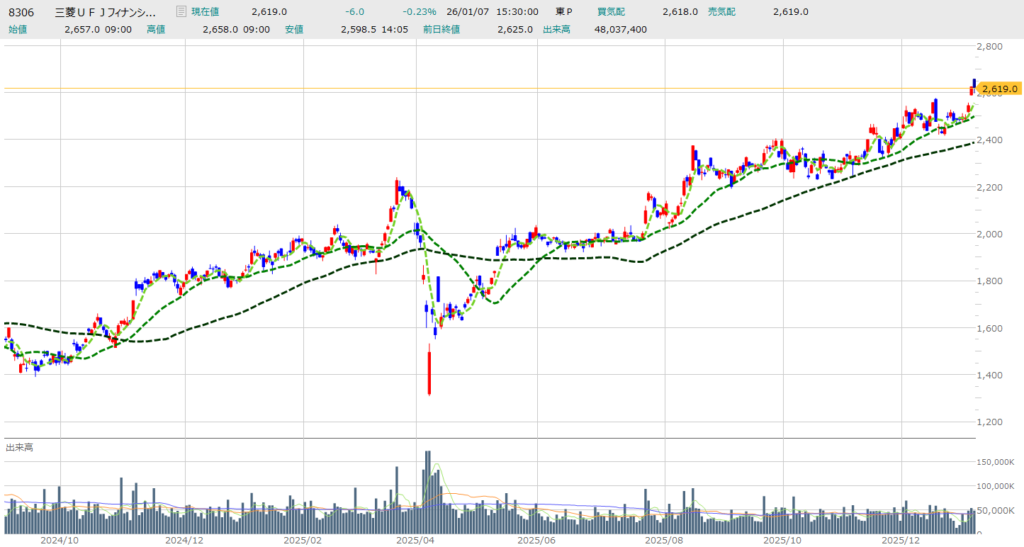The width and height of the screenshot is (1024, 547).
Task: Click the 2025/04 date on the time axis
Action: click(413, 539)
